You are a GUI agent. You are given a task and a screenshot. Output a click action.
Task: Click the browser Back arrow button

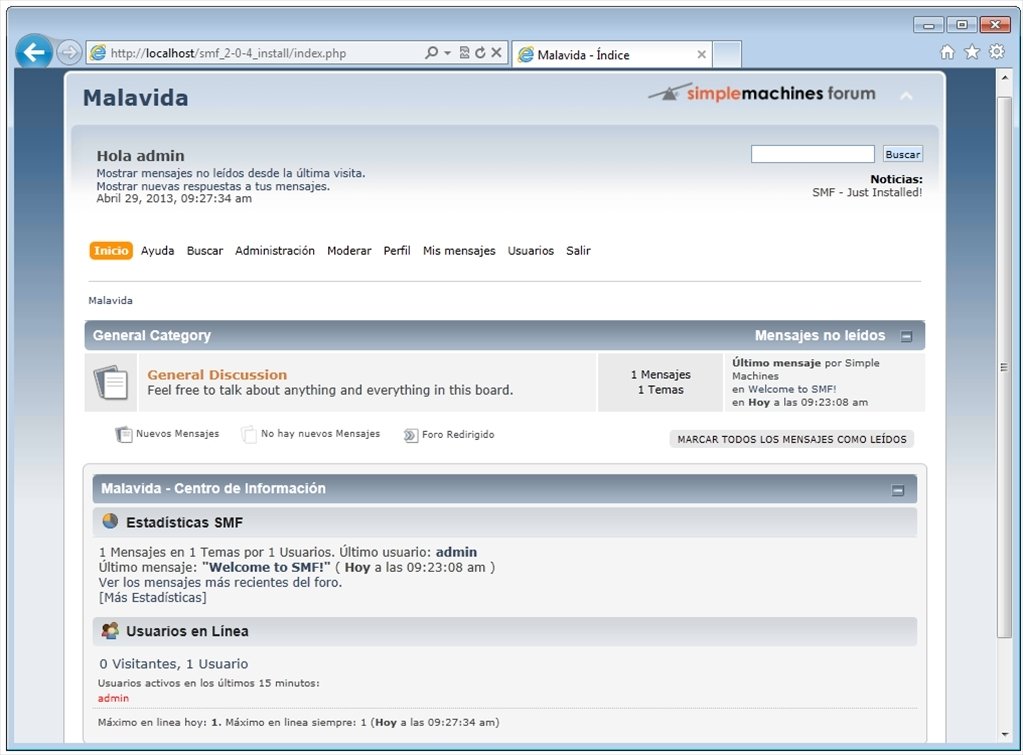tap(34, 52)
